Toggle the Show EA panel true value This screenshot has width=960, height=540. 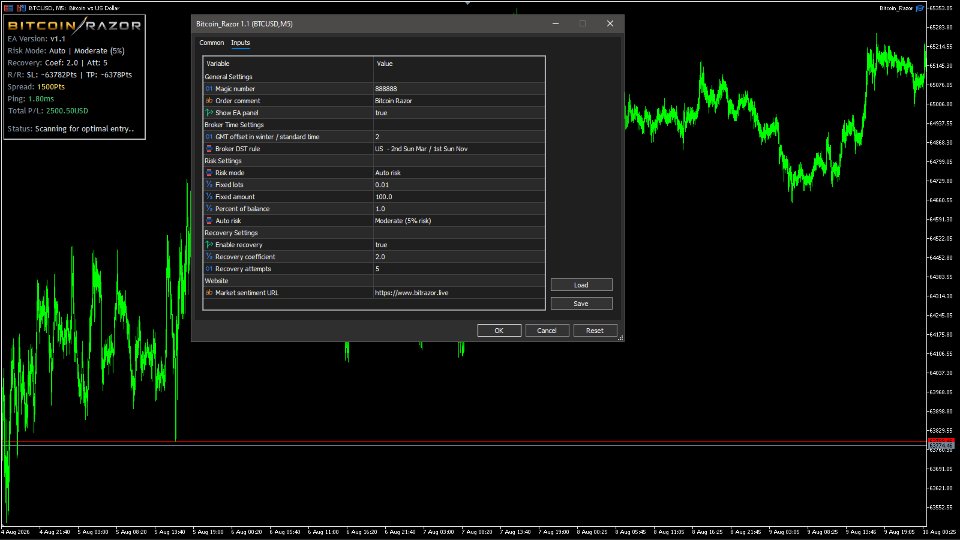pos(459,113)
